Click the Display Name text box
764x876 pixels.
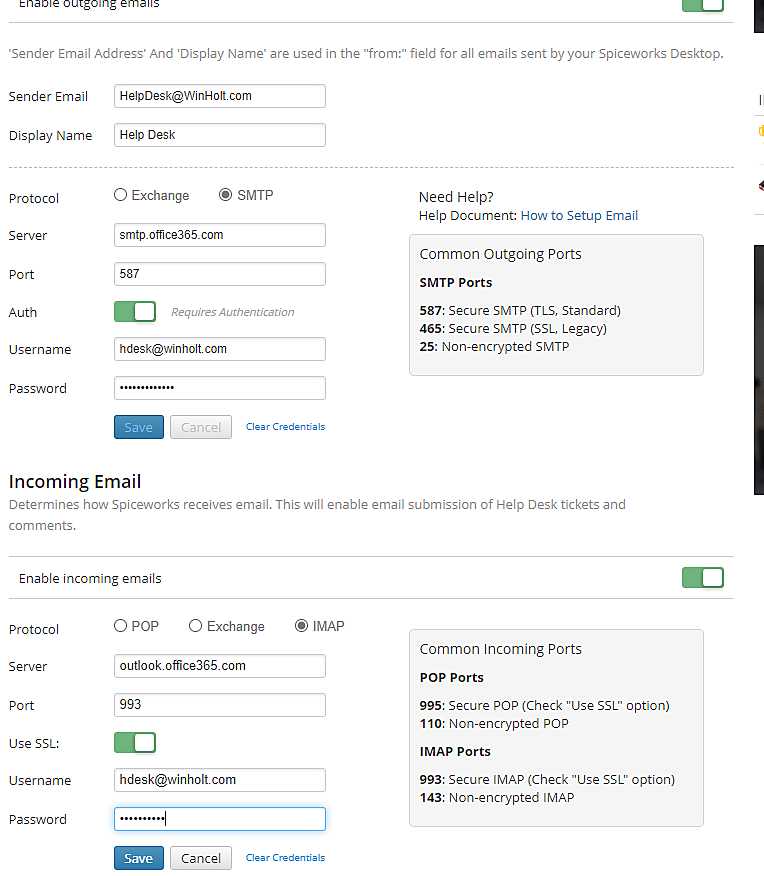pos(219,135)
